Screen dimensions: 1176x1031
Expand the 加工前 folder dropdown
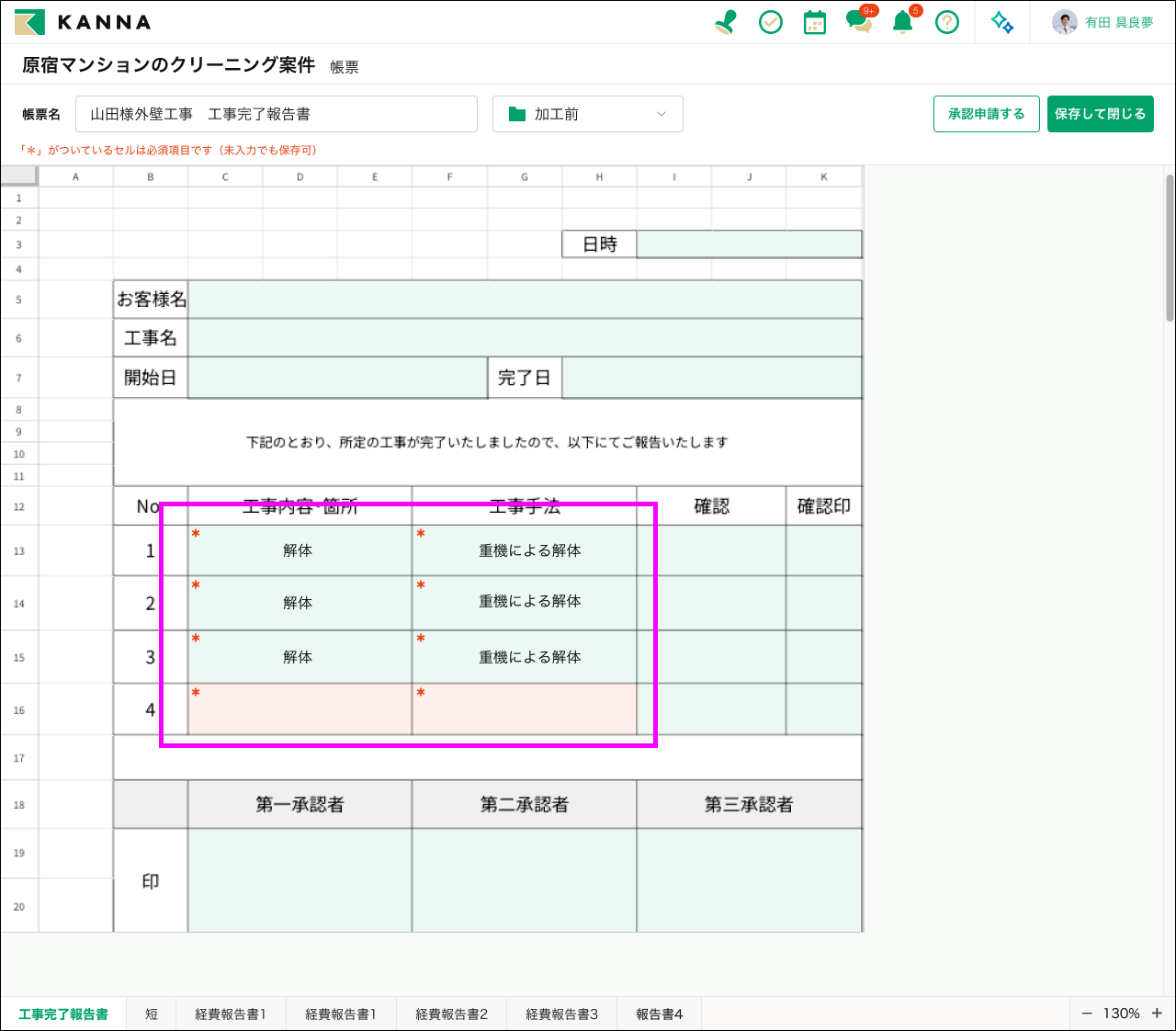[x=588, y=114]
